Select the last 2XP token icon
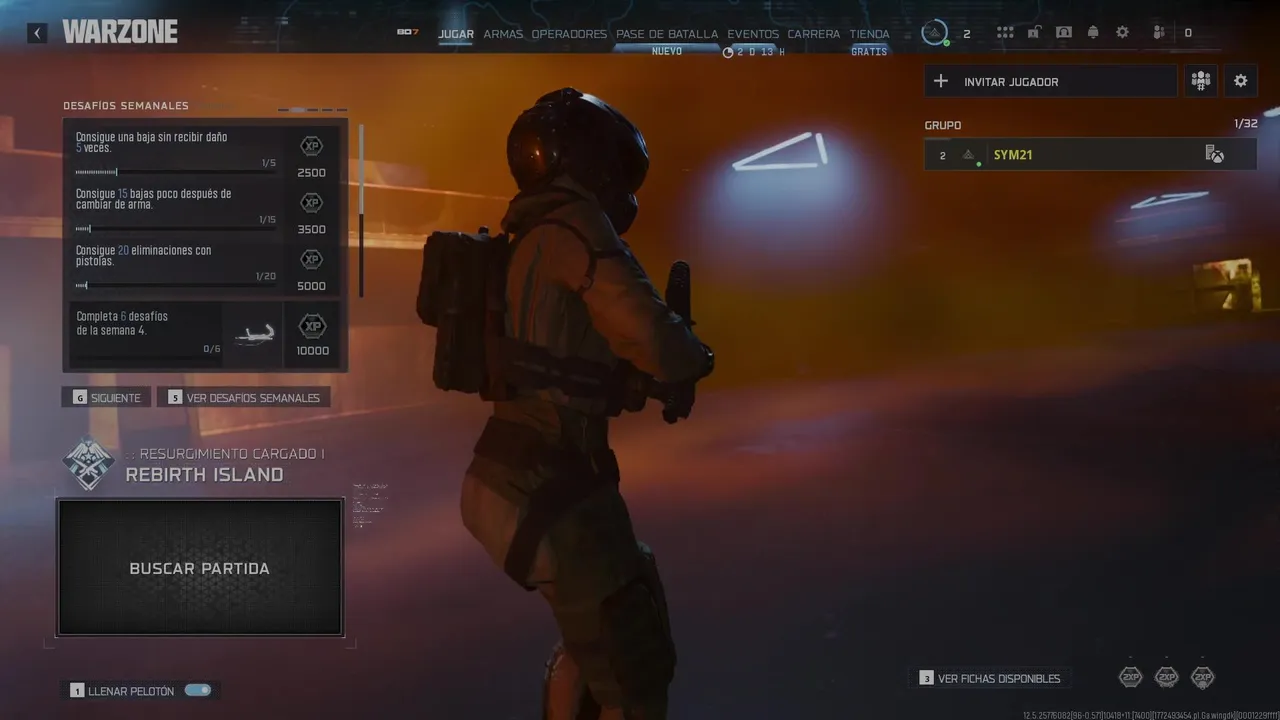This screenshot has width=1280, height=720. click(1203, 677)
